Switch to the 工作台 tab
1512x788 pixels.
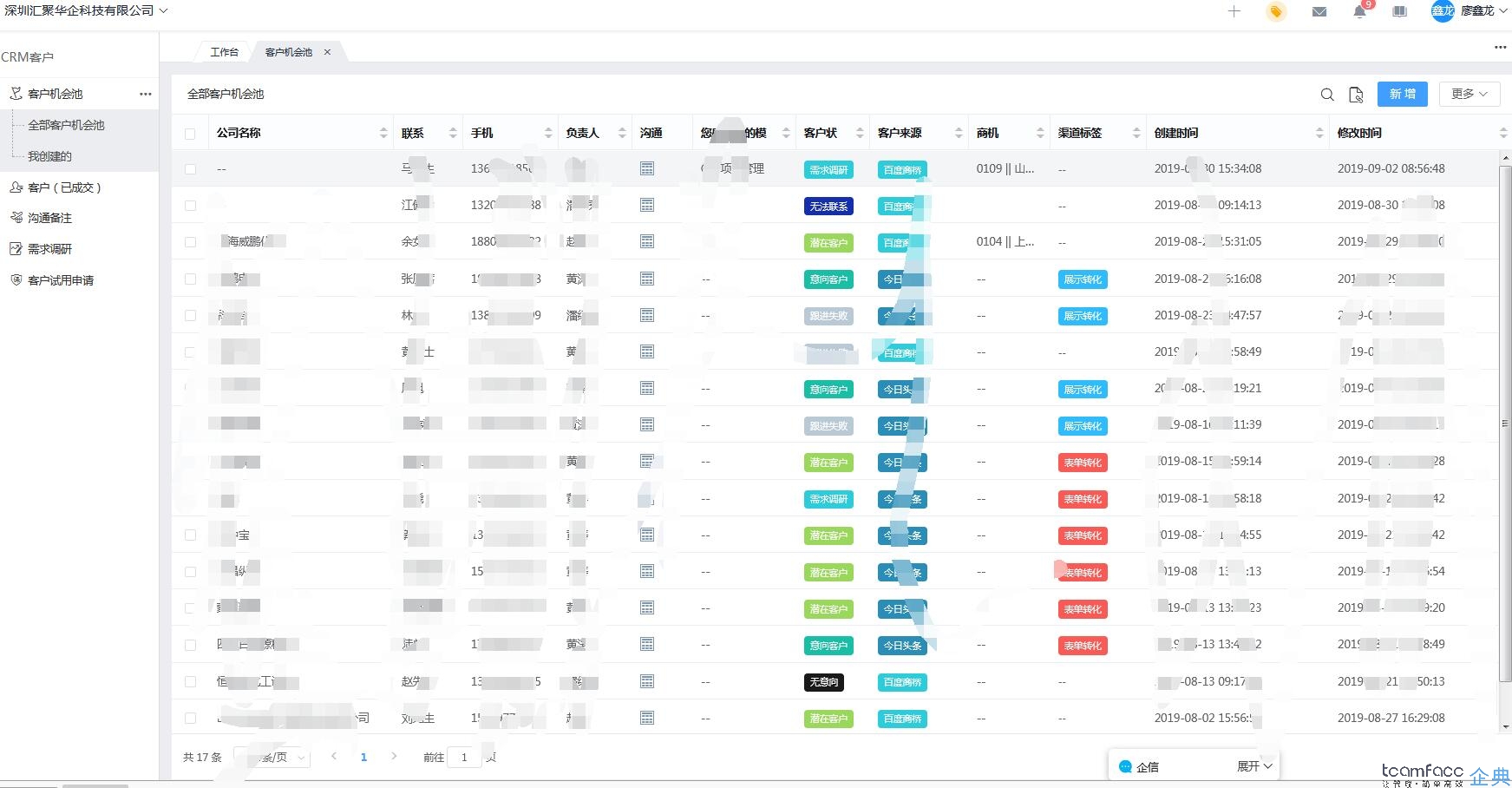225,52
